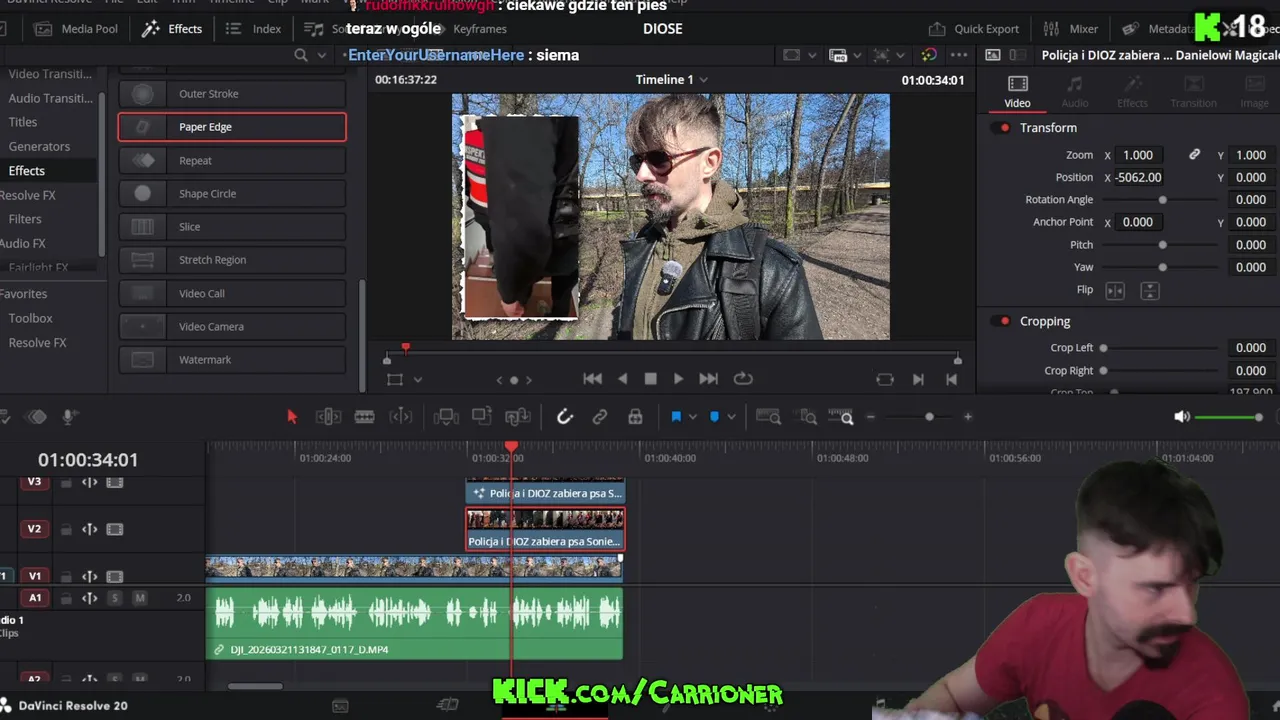
Task: Switch to Inspector Transition tab
Action: pyautogui.click(x=1193, y=91)
